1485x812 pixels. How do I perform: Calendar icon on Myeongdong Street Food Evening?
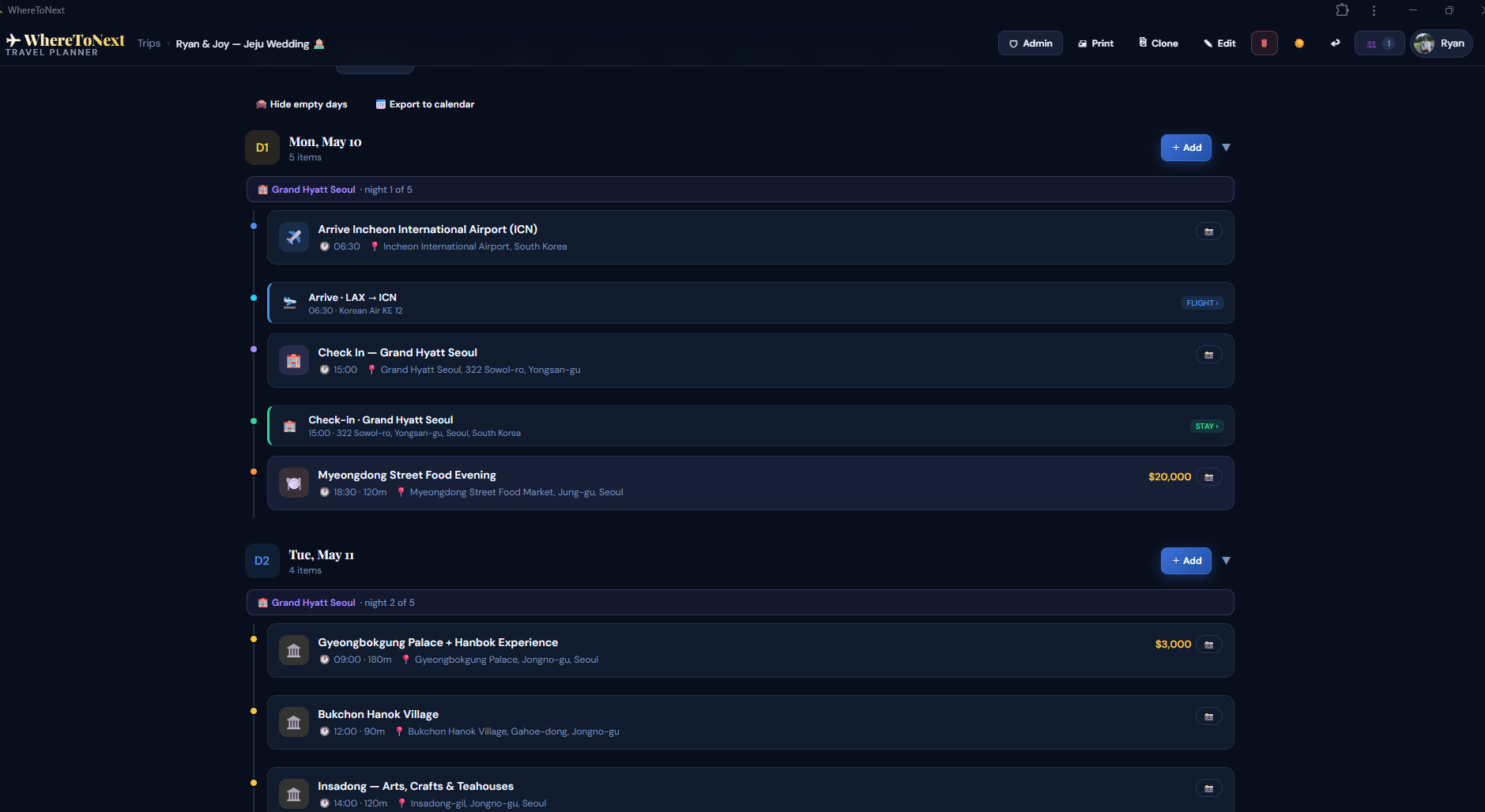pos(1208,477)
